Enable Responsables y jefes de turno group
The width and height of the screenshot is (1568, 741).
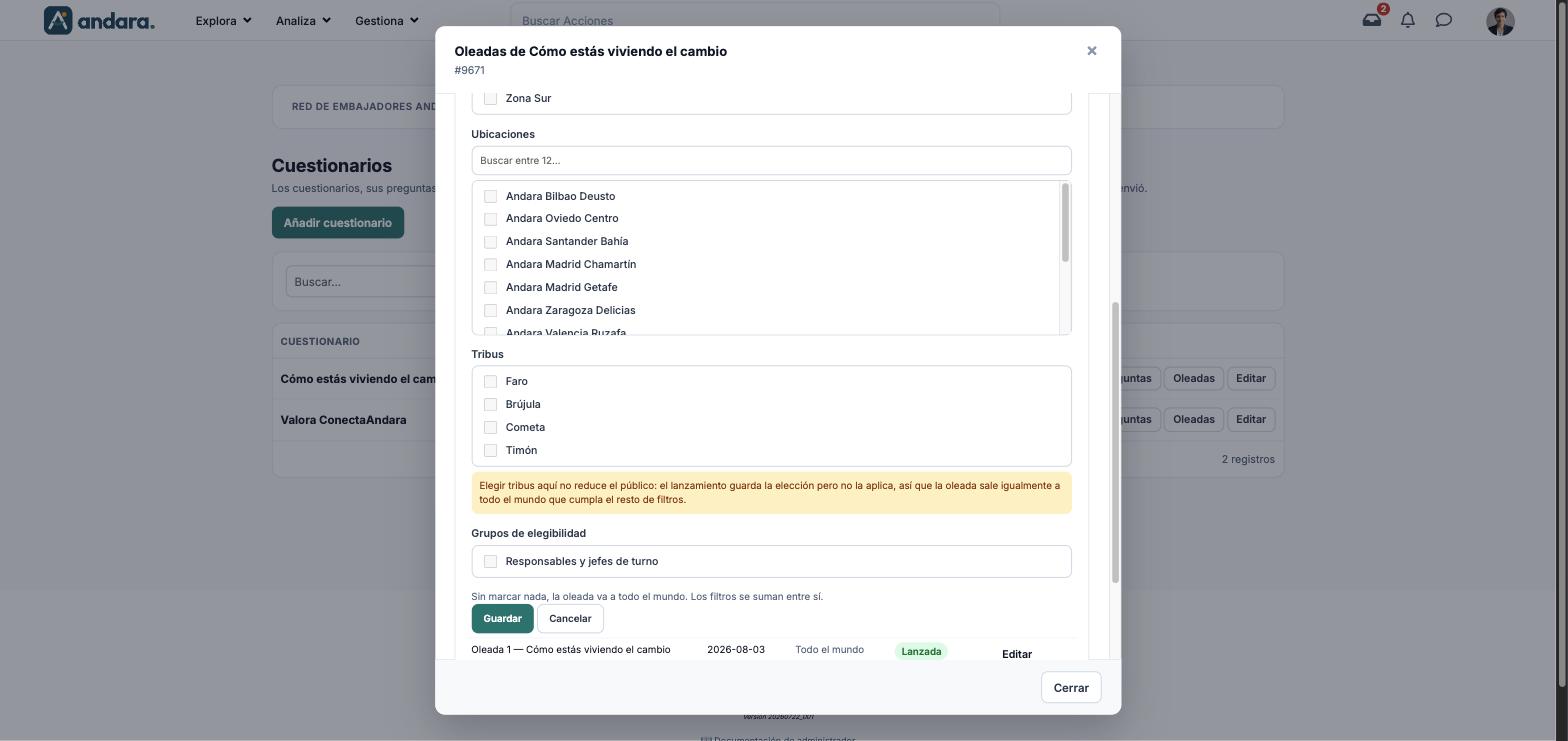(x=490, y=561)
